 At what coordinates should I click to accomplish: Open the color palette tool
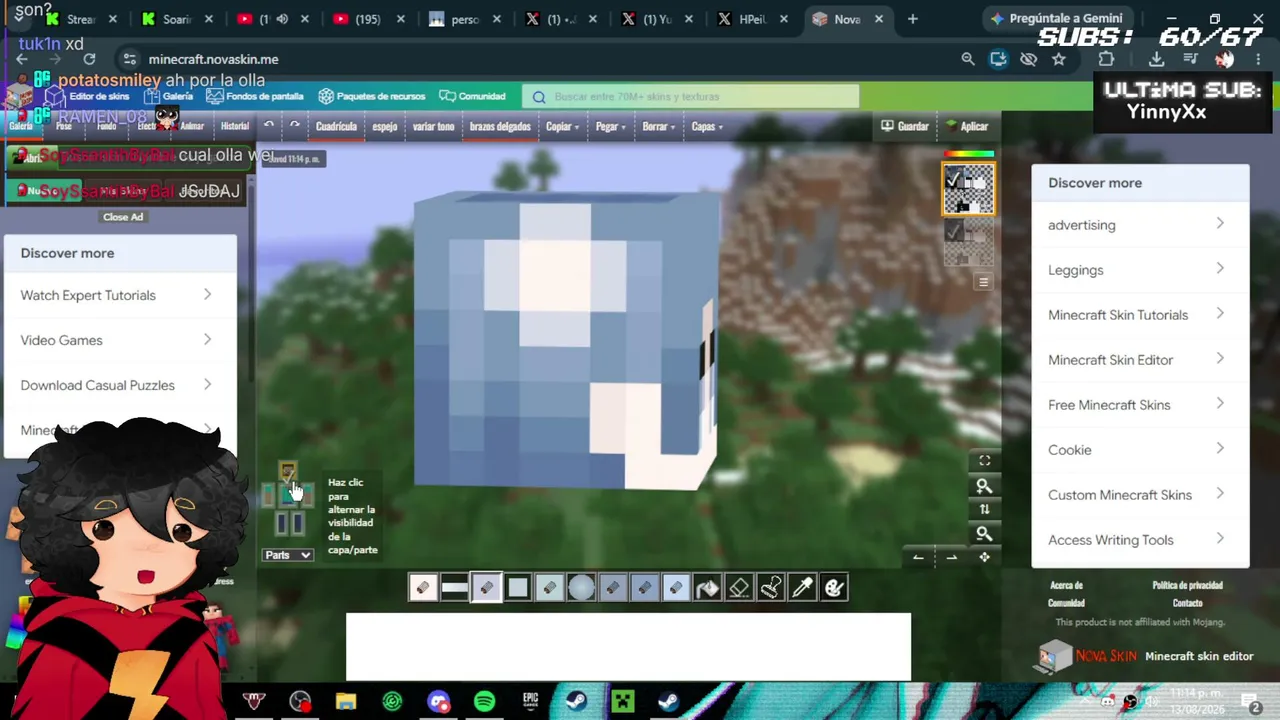click(834, 588)
